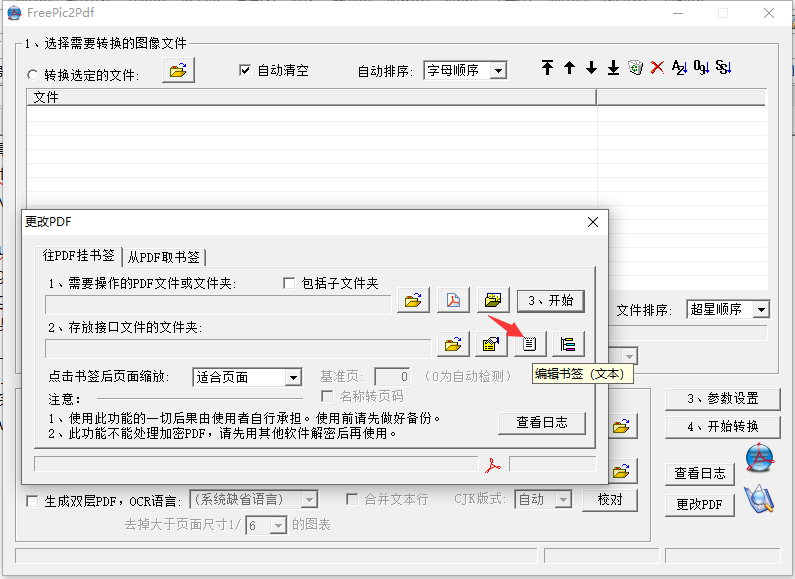Click the magnifier PDF icon beside 更改PDF button
This screenshot has height=579, width=795.
tap(759, 499)
